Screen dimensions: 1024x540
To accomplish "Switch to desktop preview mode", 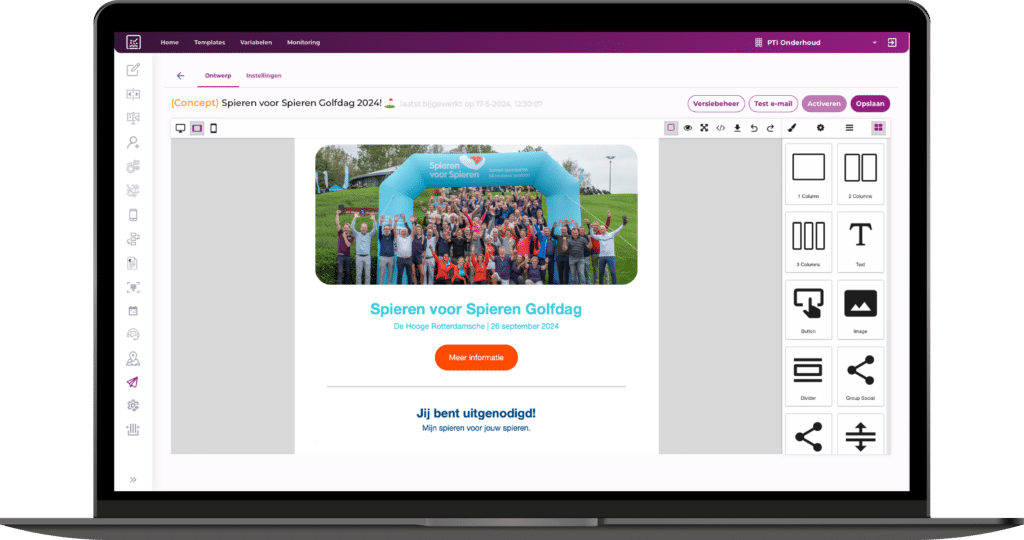I will (x=181, y=129).
